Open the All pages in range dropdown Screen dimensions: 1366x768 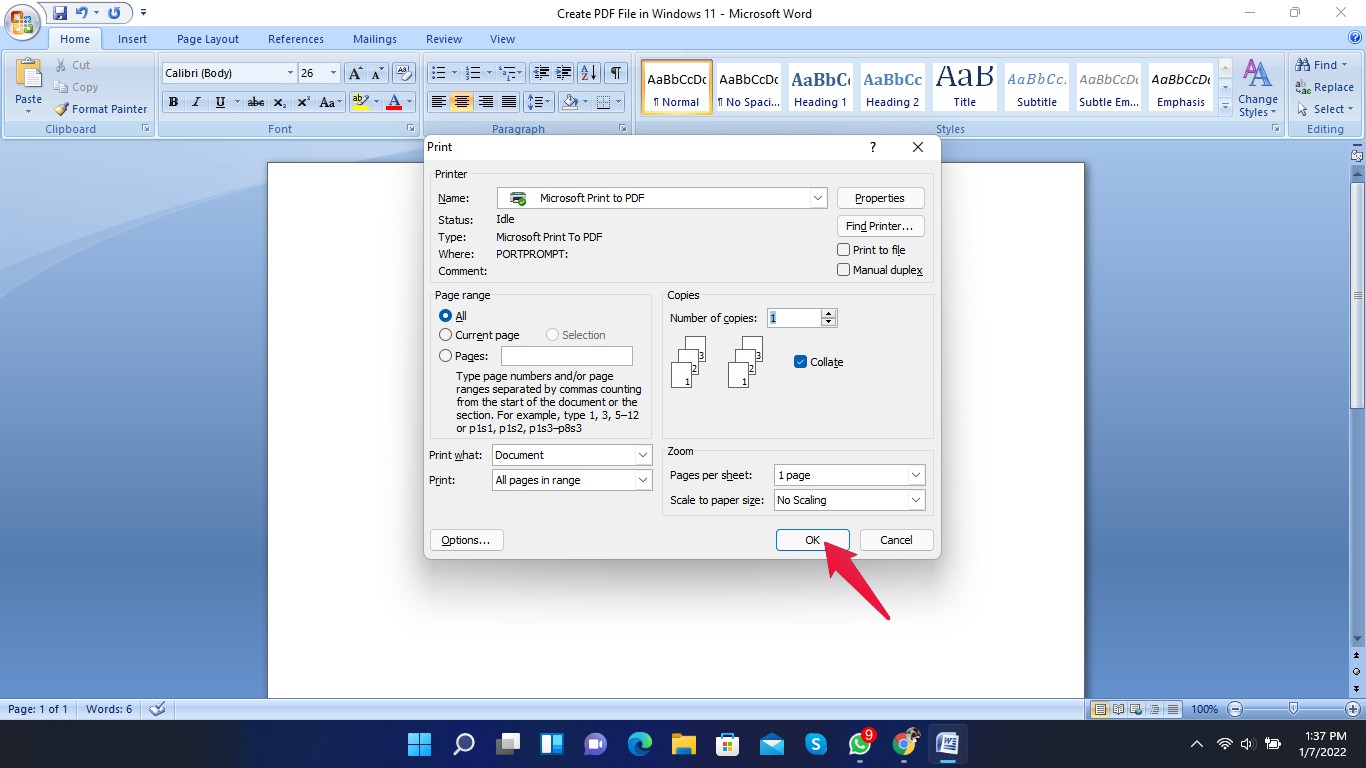point(643,480)
